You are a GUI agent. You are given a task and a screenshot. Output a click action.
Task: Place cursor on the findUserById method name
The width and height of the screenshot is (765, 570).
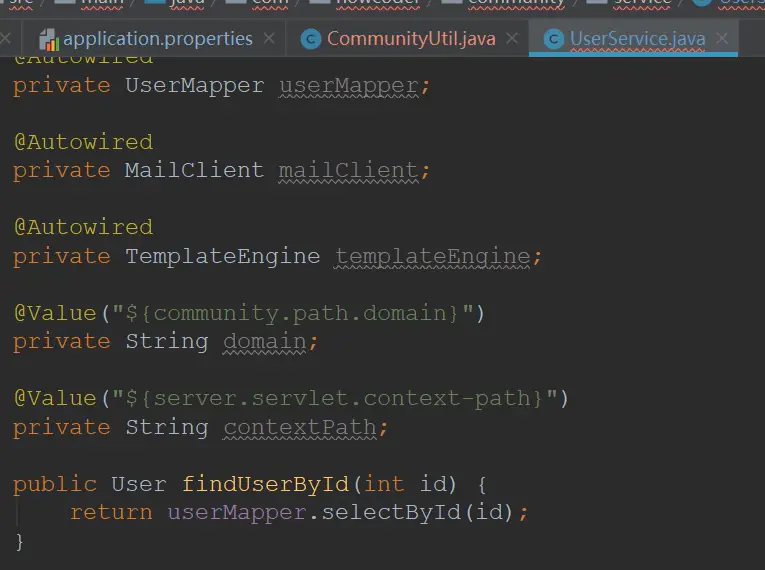point(264,484)
